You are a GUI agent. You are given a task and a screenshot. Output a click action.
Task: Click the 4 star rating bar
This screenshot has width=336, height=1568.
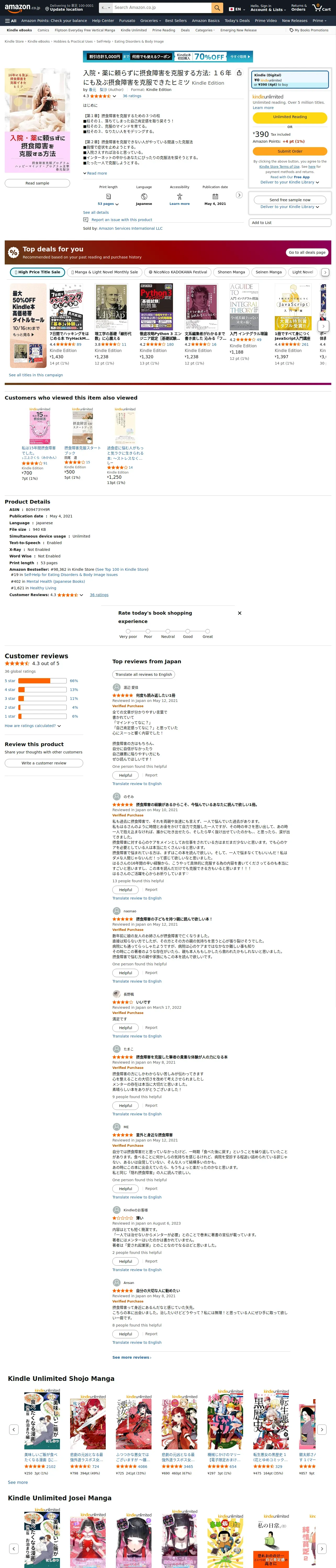coord(43,690)
